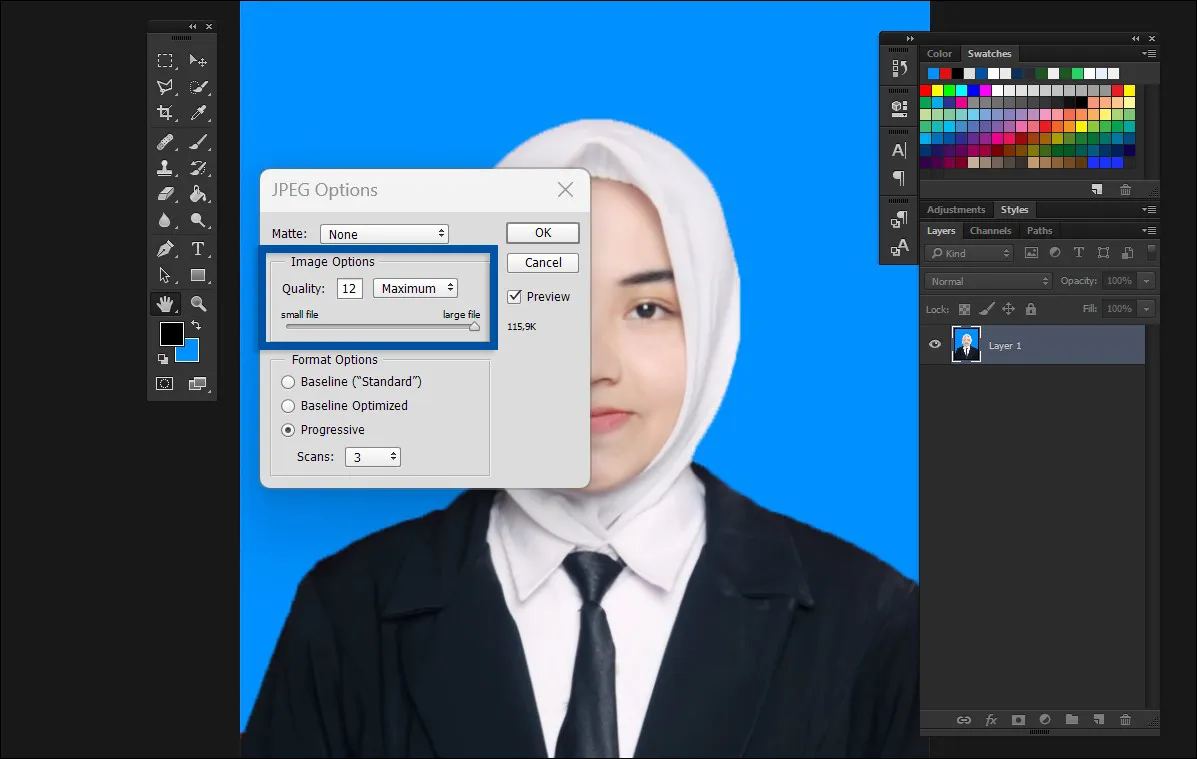The height and width of the screenshot is (759, 1197).
Task: Select the Eraser tool
Action: pos(166,194)
